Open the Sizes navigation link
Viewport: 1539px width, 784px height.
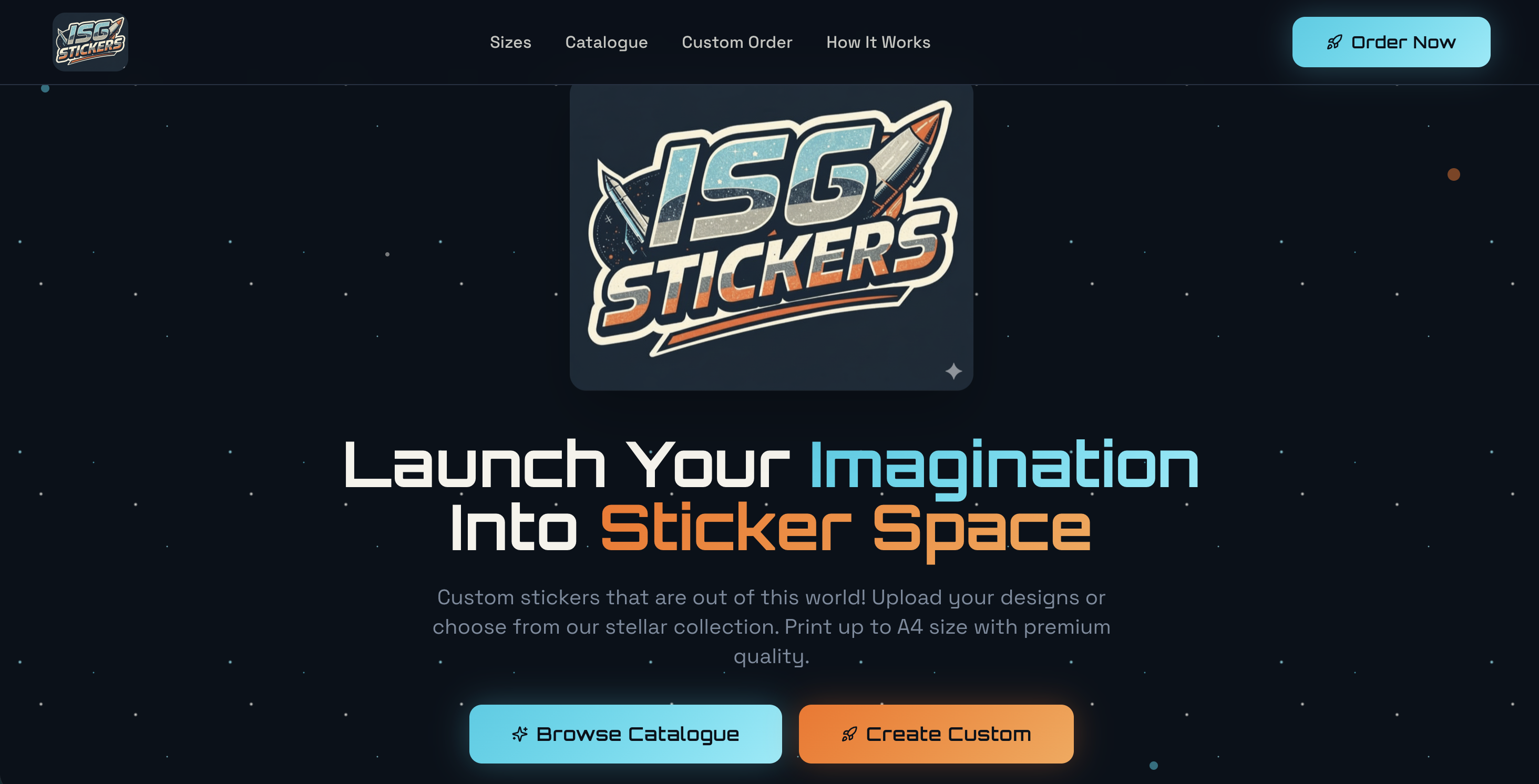[x=510, y=43]
